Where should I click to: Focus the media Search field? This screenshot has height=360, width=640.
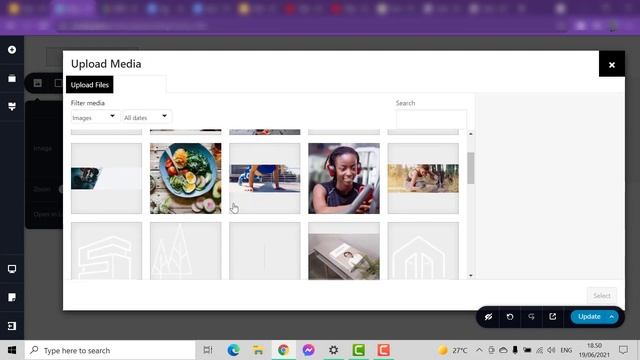pyautogui.click(x=431, y=119)
